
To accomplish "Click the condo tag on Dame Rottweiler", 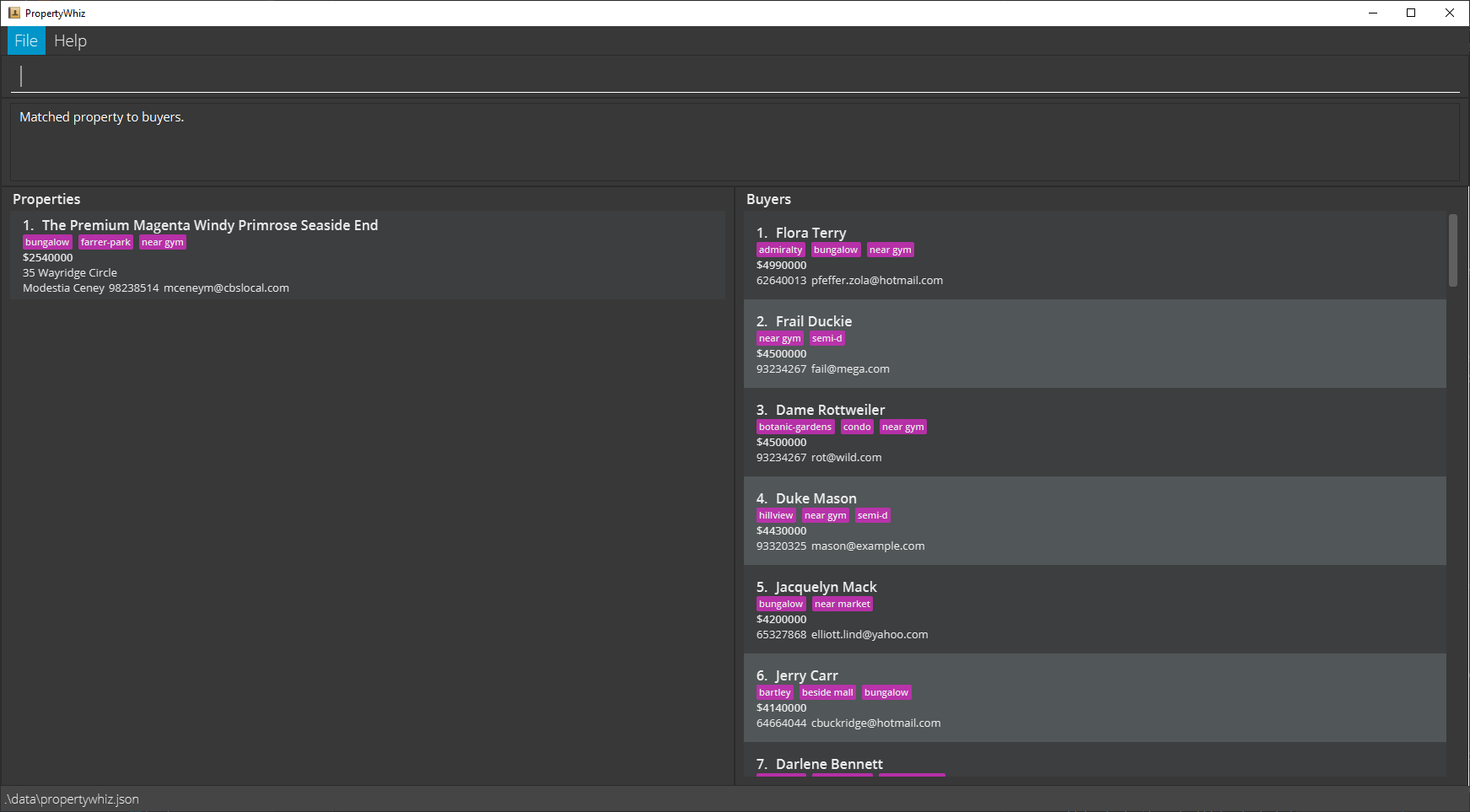I will click(857, 427).
